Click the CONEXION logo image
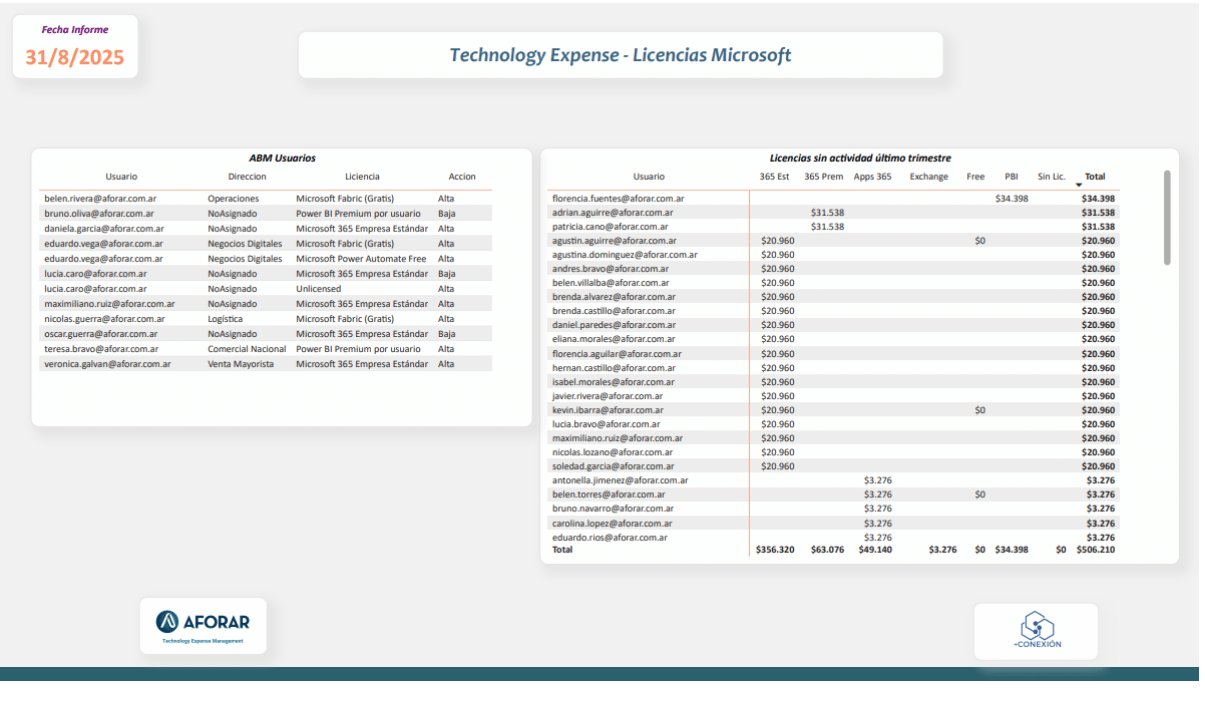 click(x=1036, y=631)
